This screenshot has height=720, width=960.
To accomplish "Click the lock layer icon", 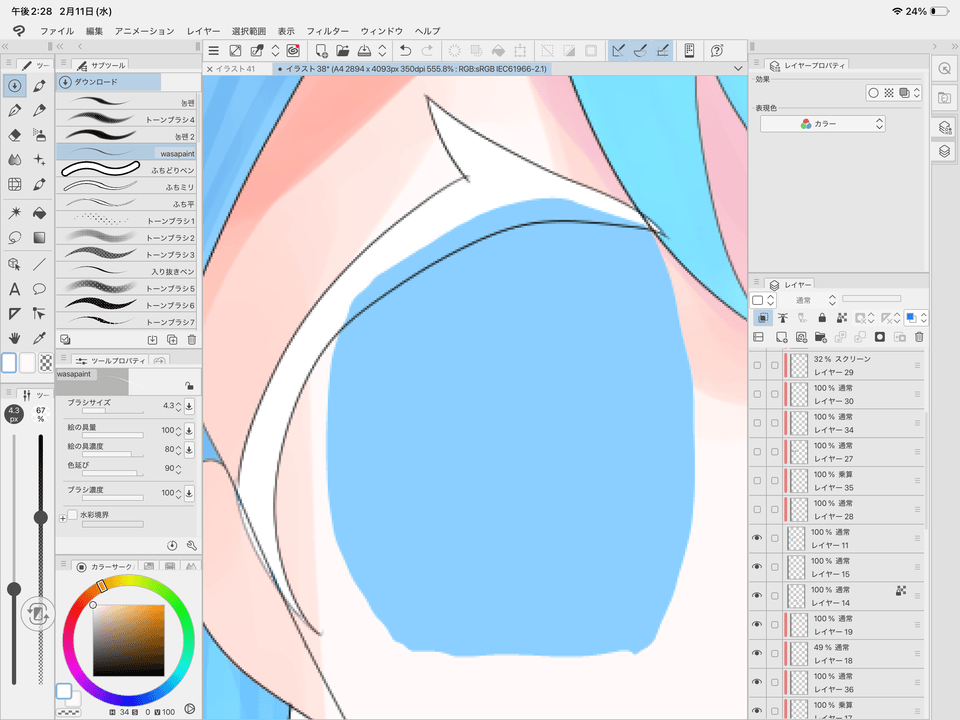I will point(822,318).
